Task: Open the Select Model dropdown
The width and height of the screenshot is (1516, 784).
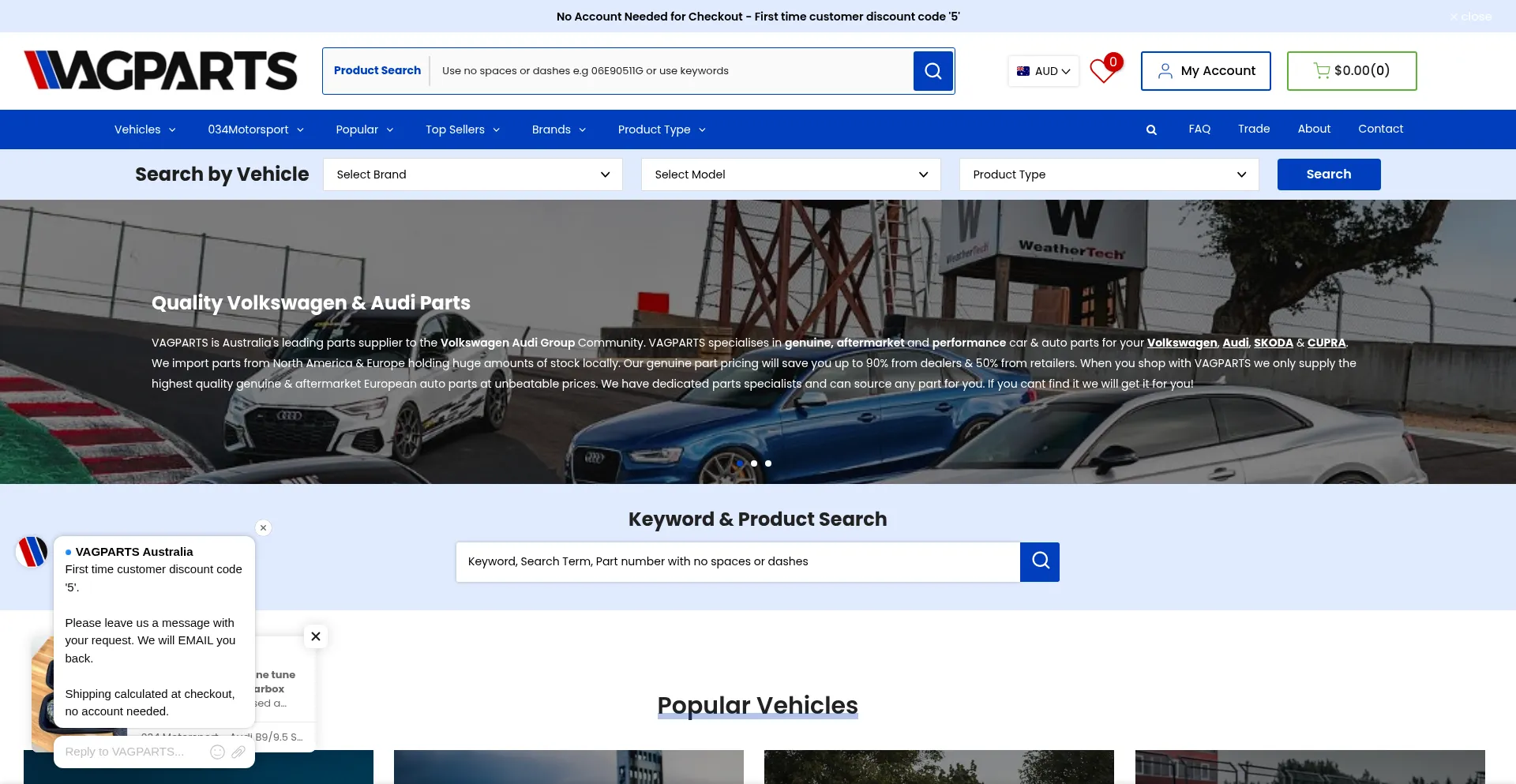Action: click(x=791, y=174)
